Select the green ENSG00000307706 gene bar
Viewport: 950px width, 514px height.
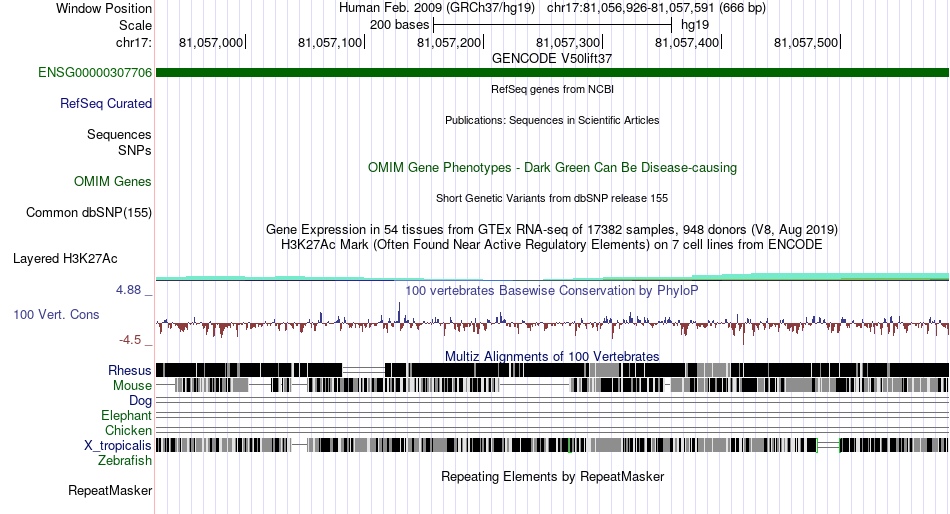553,73
